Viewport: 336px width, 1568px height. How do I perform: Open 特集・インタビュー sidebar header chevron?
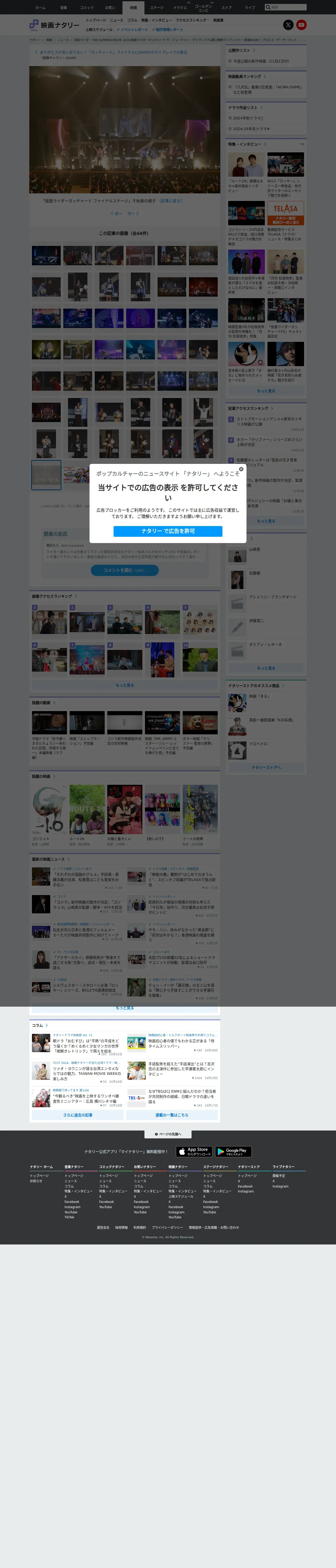pyautogui.click(x=265, y=144)
